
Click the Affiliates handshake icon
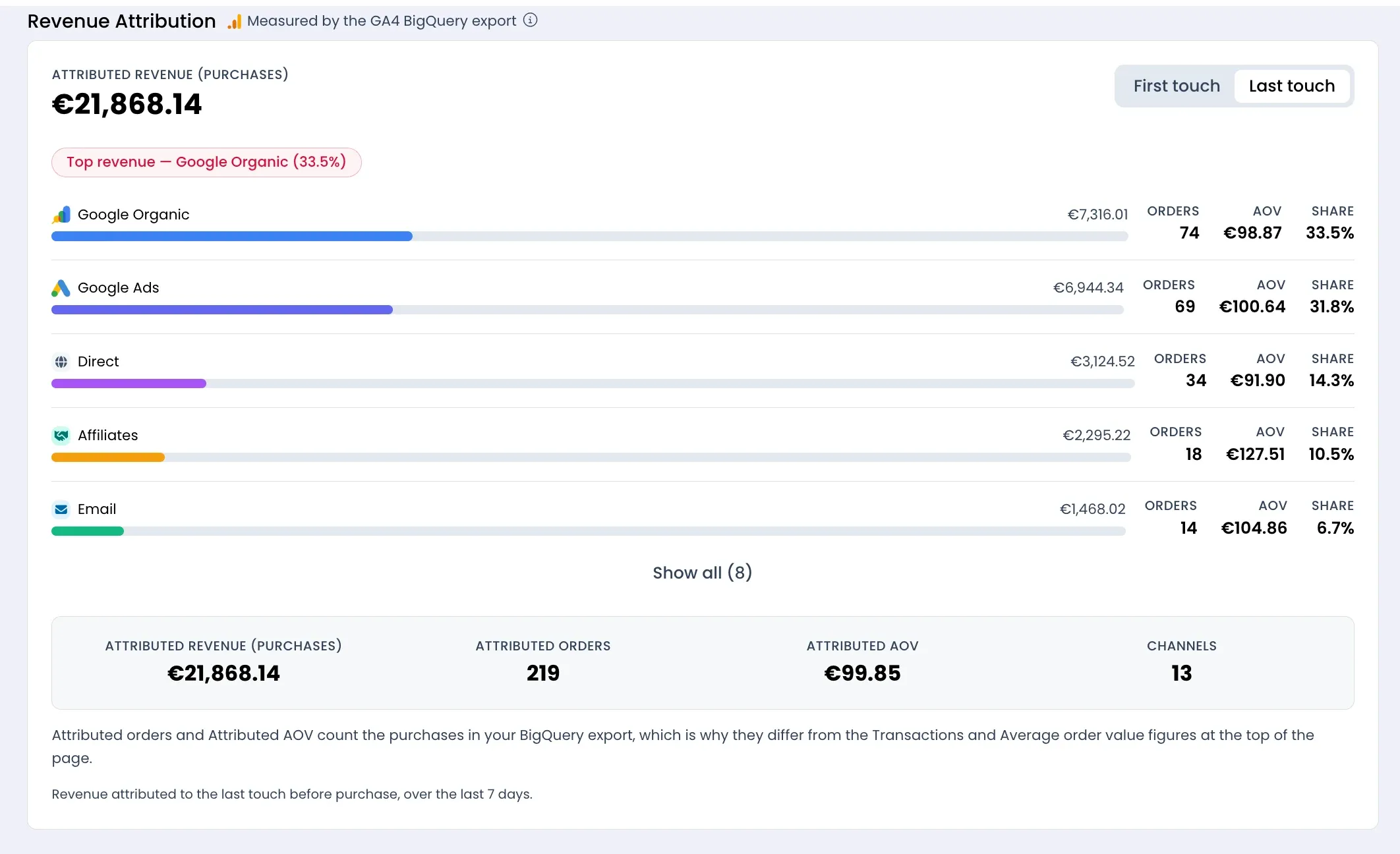61,436
